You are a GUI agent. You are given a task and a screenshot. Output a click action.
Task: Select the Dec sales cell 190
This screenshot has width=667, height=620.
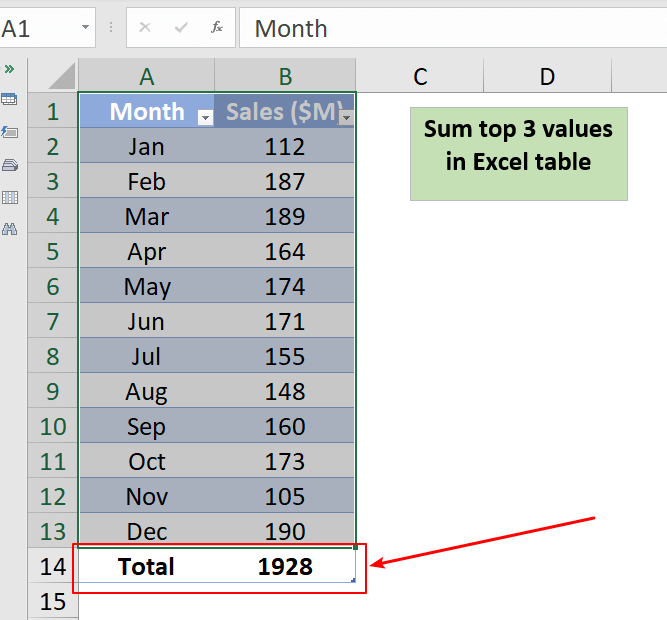coord(285,531)
